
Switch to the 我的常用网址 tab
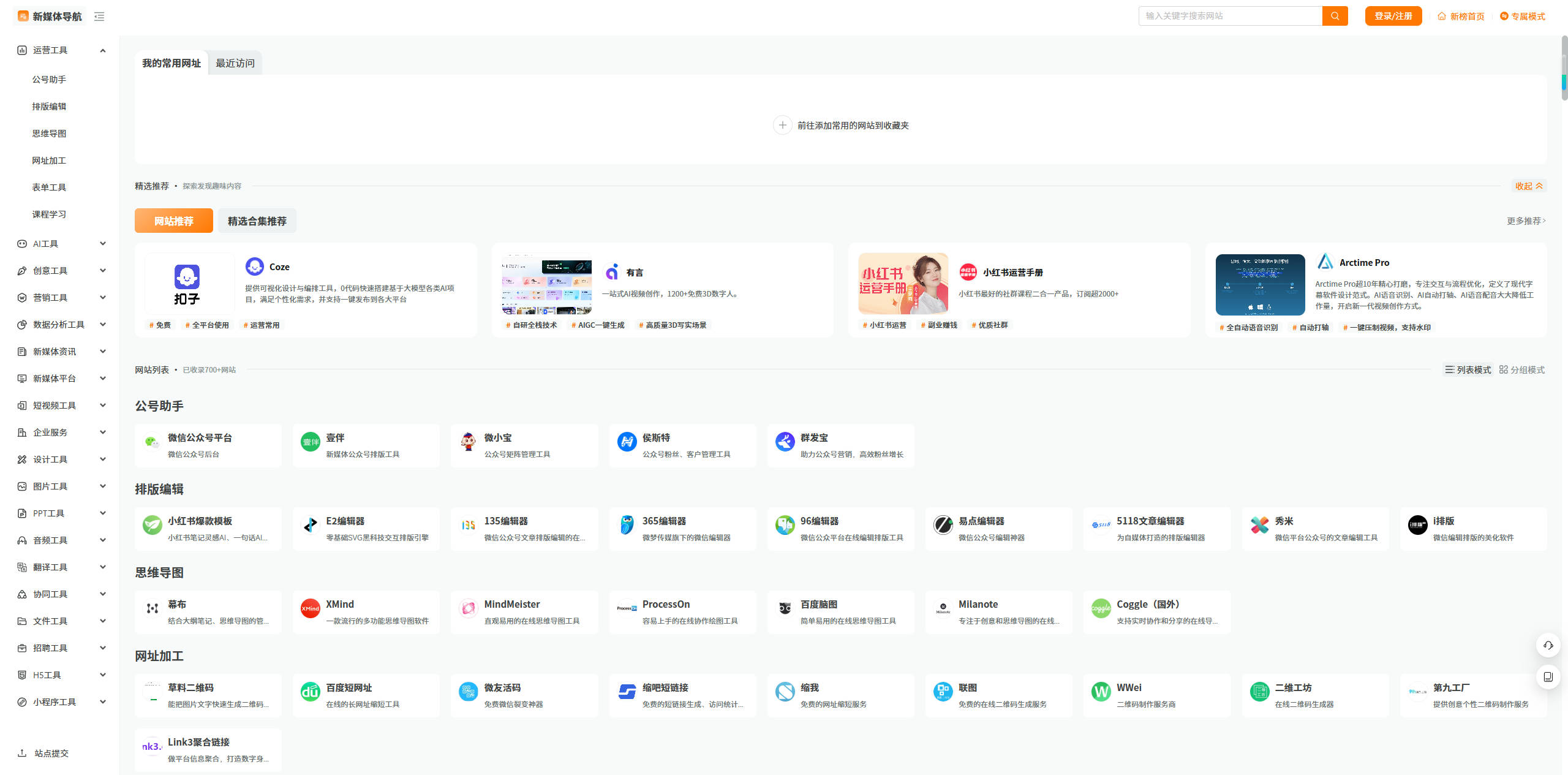click(x=171, y=63)
